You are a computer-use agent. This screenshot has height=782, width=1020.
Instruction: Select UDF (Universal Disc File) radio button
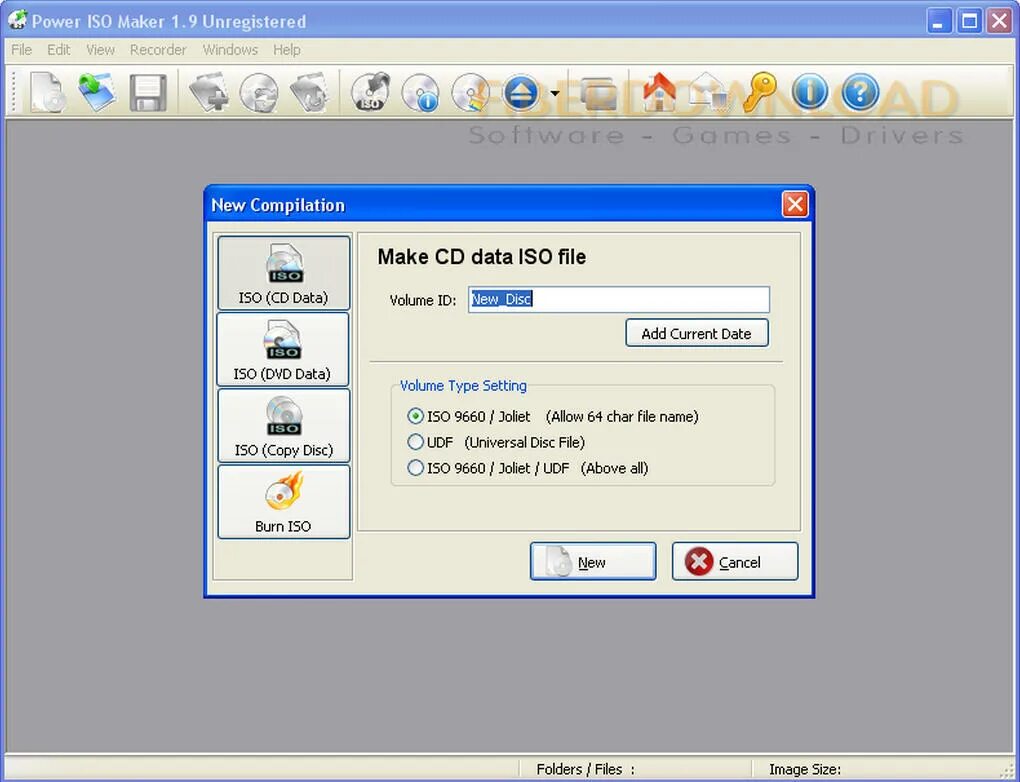(x=415, y=442)
